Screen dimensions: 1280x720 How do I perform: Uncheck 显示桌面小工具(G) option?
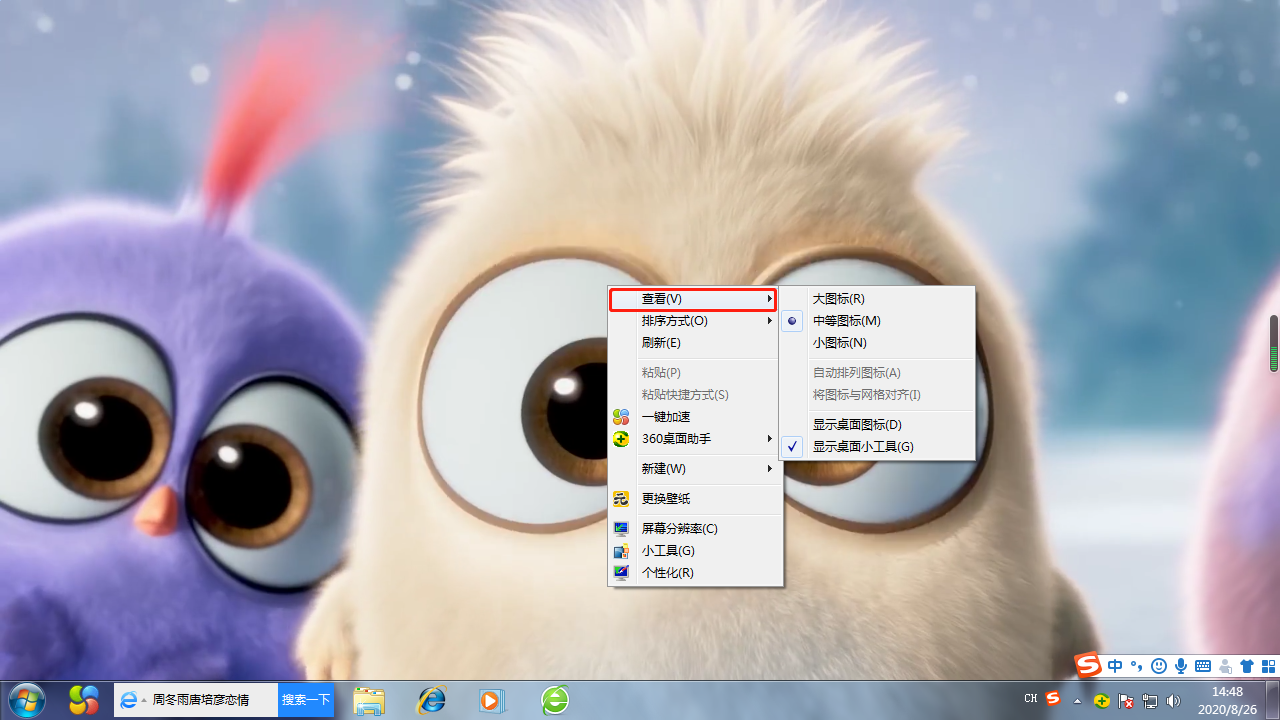pos(877,447)
